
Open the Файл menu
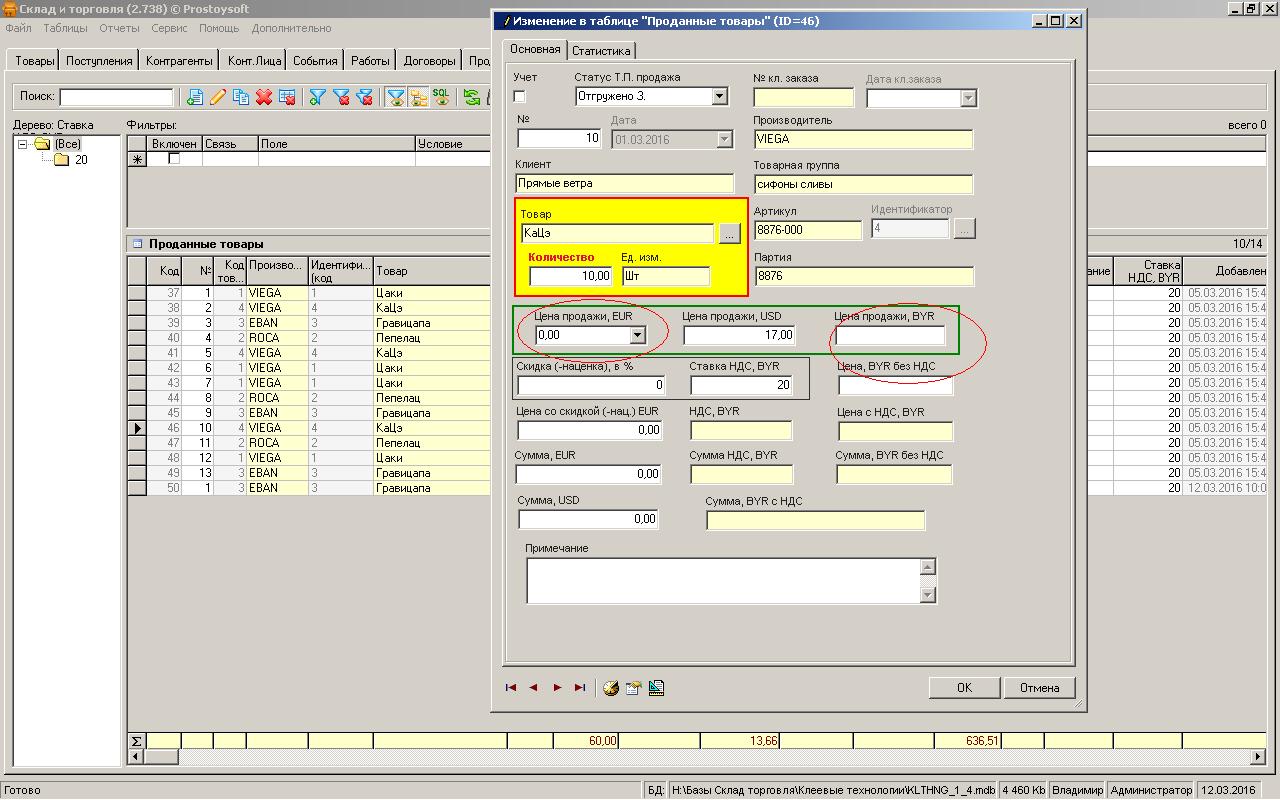pos(18,29)
